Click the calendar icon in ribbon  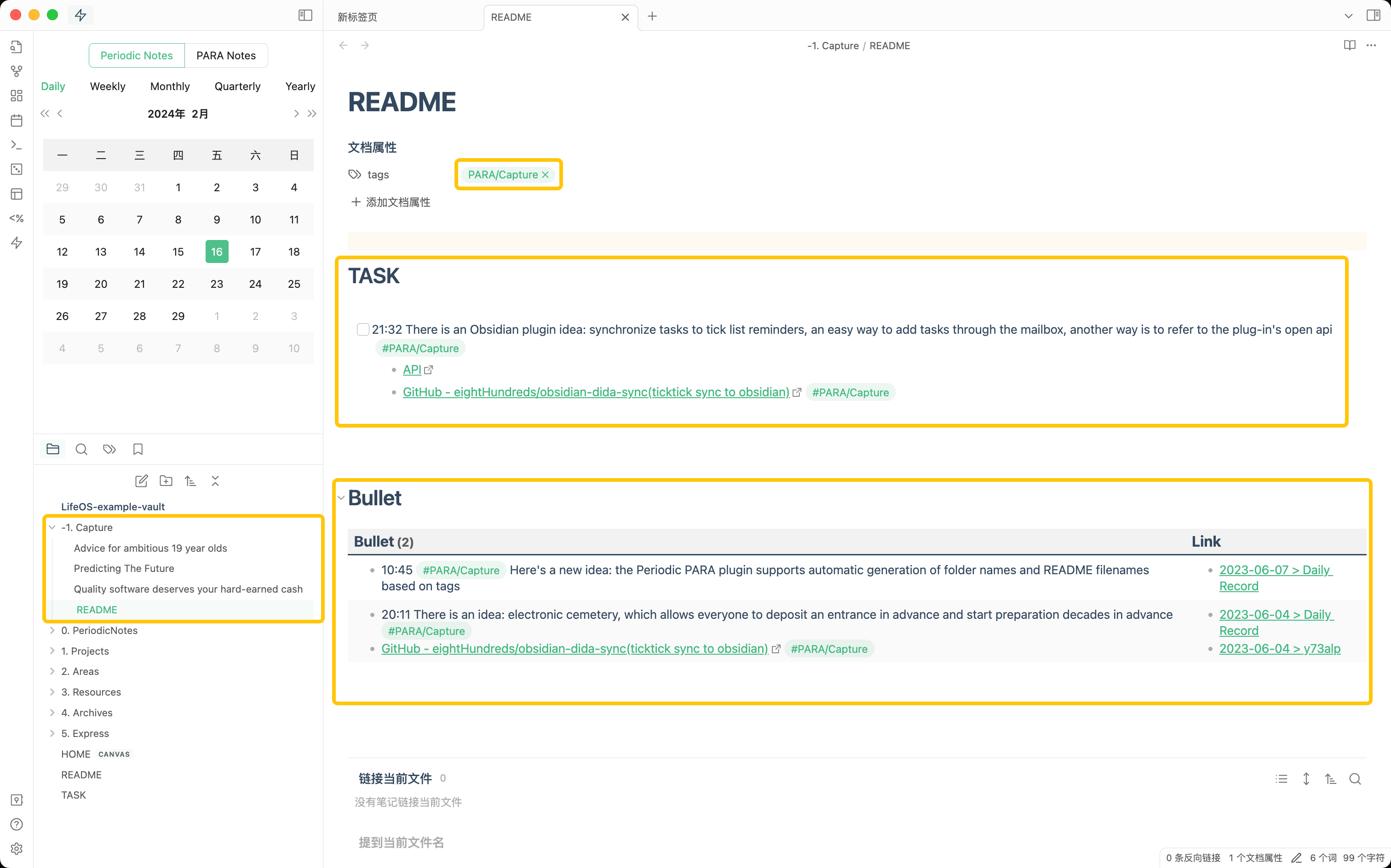click(x=17, y=120)
